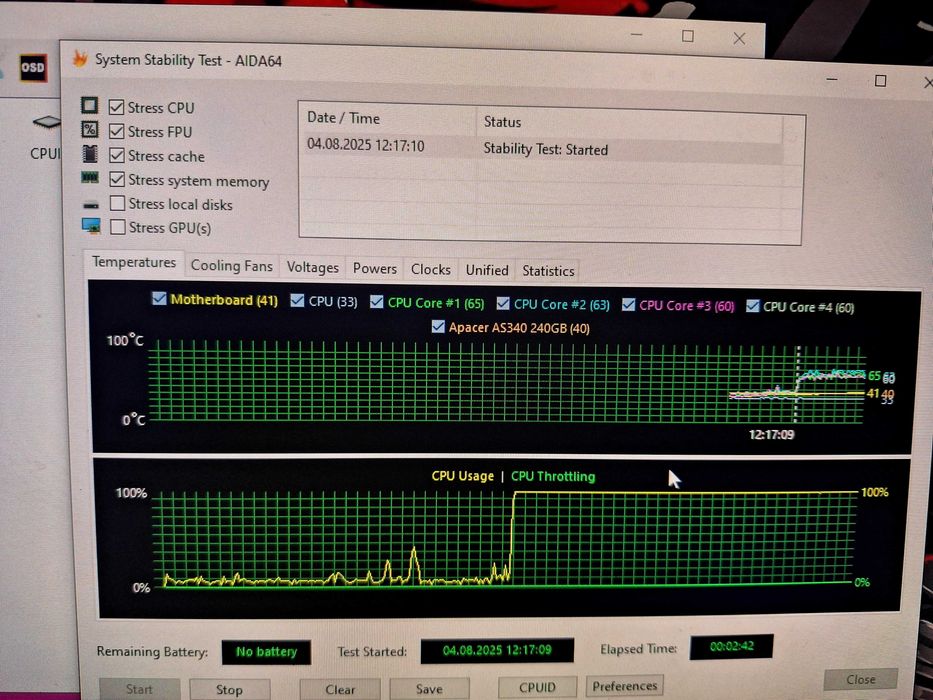This screenshot has height=700, width=933.
Task: Click the disk drive icon beside Stress local disks
Action: (x=91, y=205)
